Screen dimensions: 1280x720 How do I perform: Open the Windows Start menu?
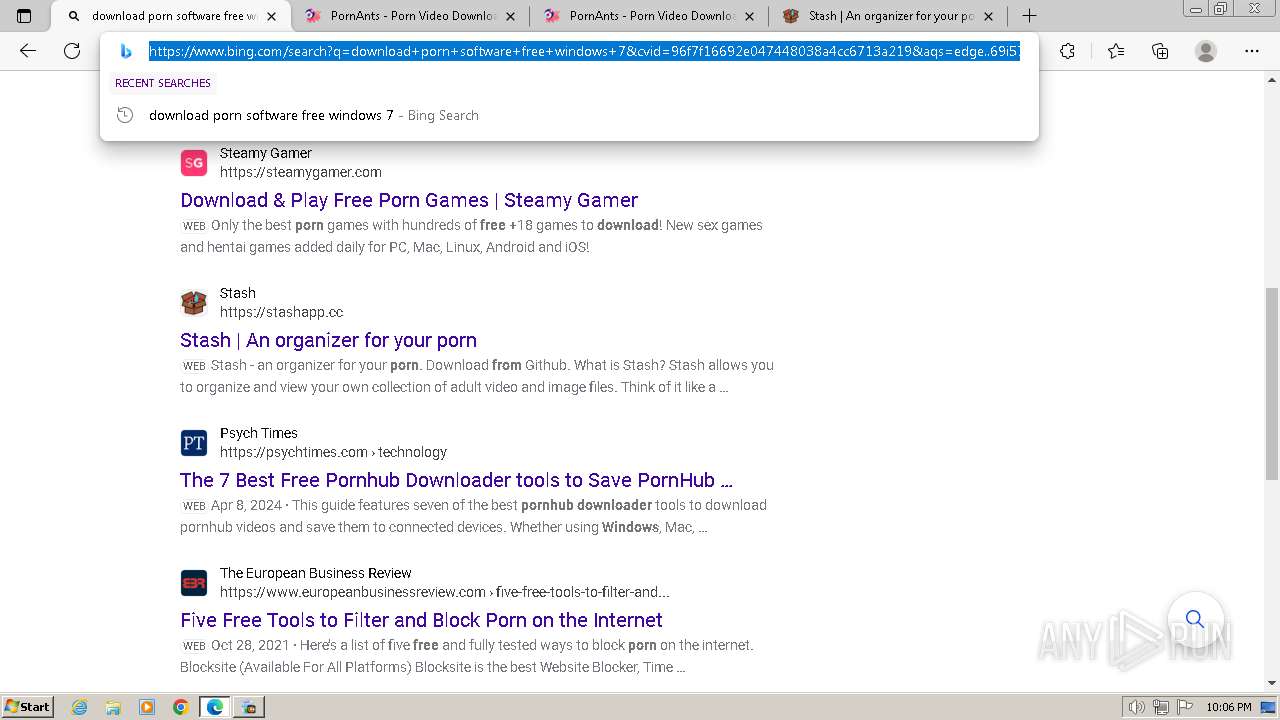27,707
